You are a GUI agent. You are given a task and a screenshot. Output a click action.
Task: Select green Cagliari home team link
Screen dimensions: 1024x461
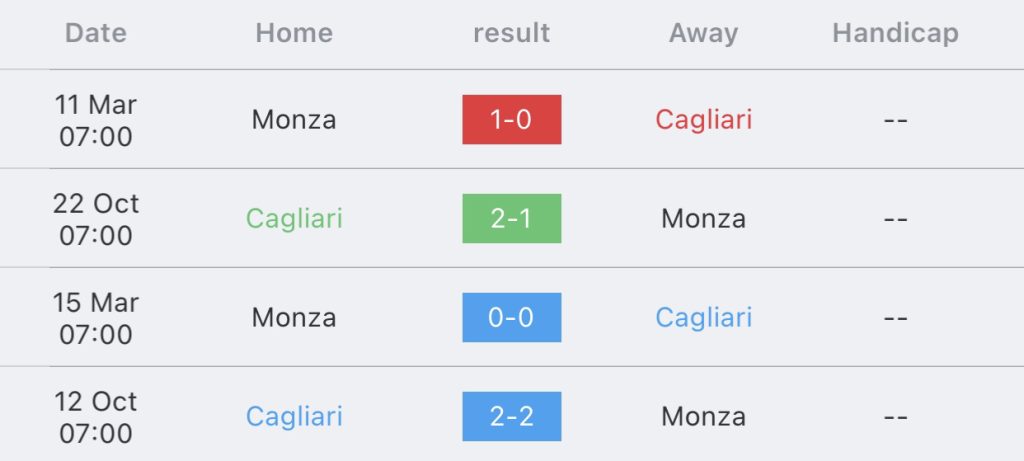tap(294, 219)
